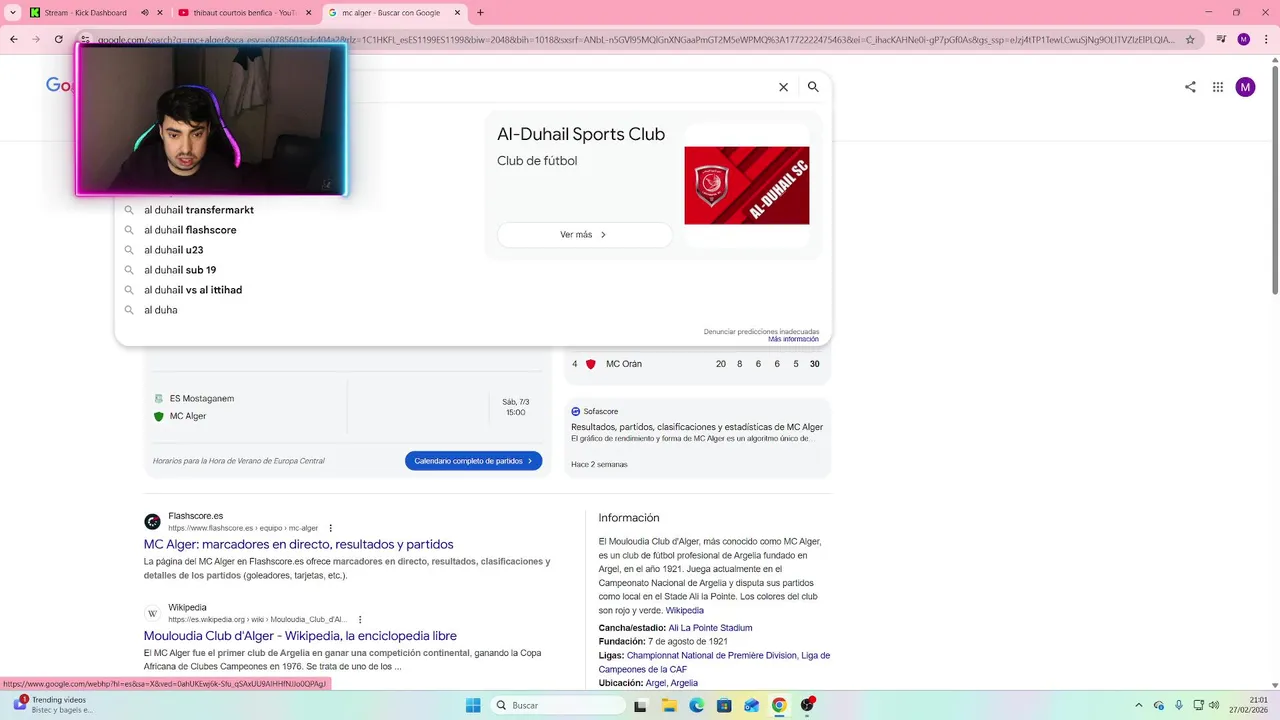
Task: Open the Windows Start menu
Action: click(x=473, y=705)
